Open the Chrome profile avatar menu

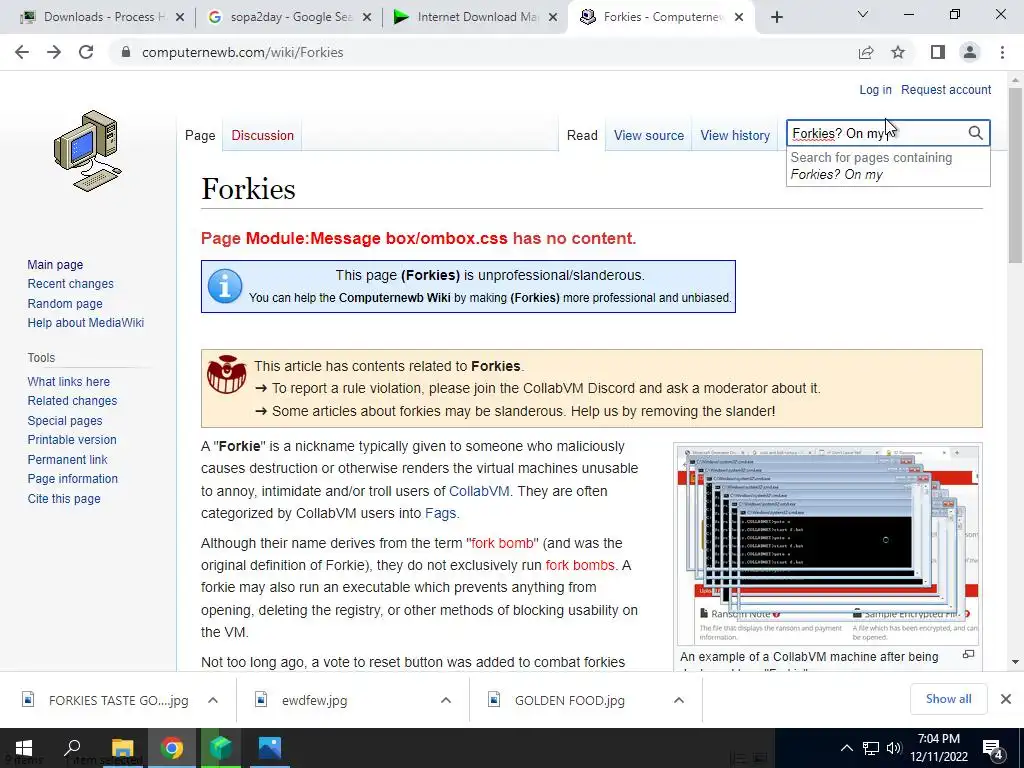[970, 52]
